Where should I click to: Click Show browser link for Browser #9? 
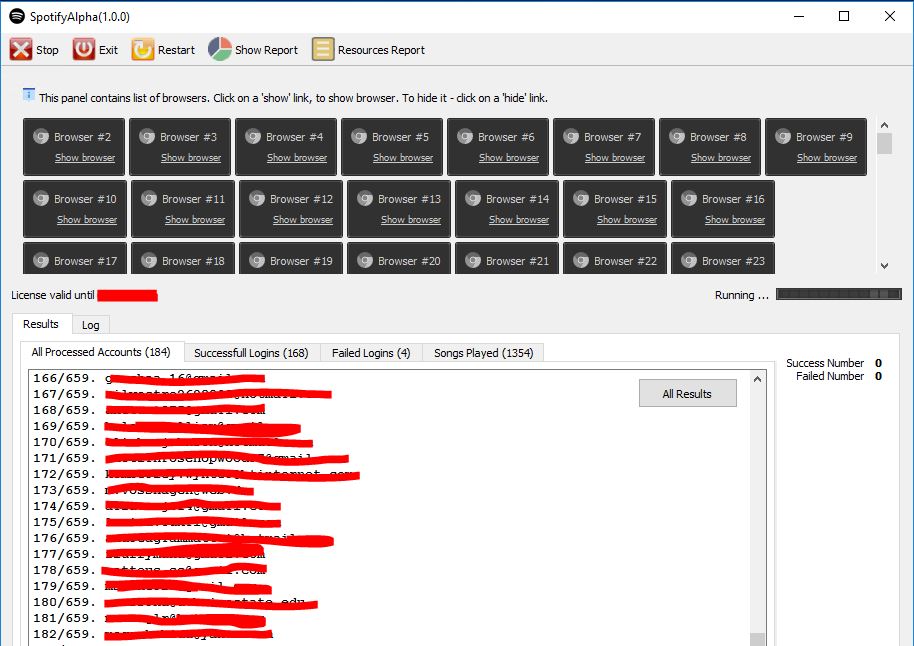827,157
